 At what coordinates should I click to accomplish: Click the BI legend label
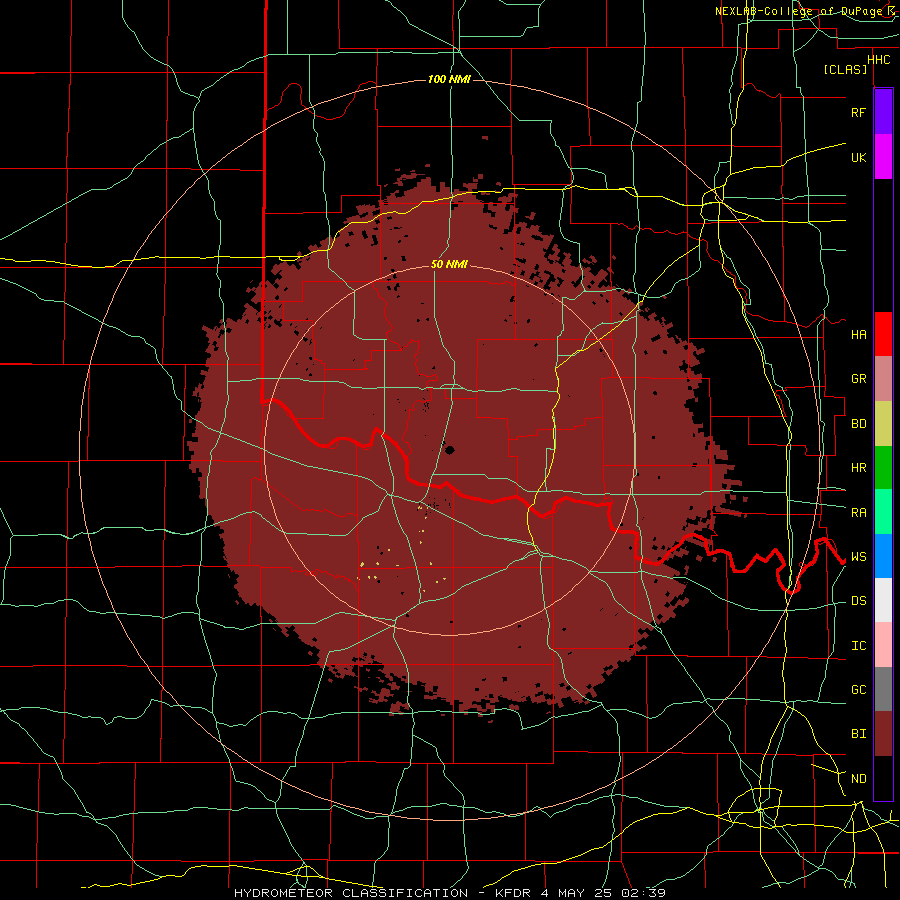858,734
